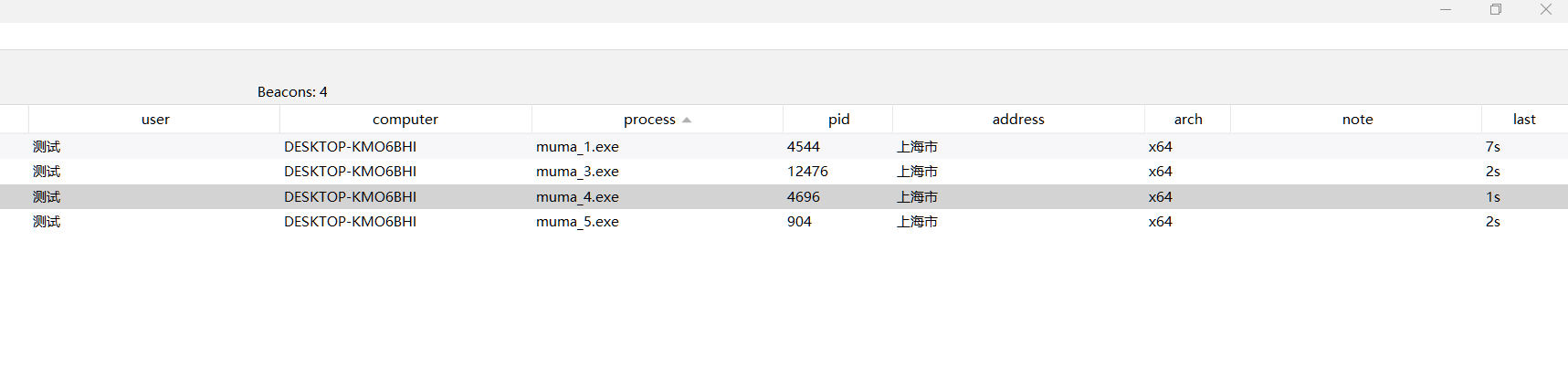Sort by the arch column header
The image size is (1568, 367).
1187,120
